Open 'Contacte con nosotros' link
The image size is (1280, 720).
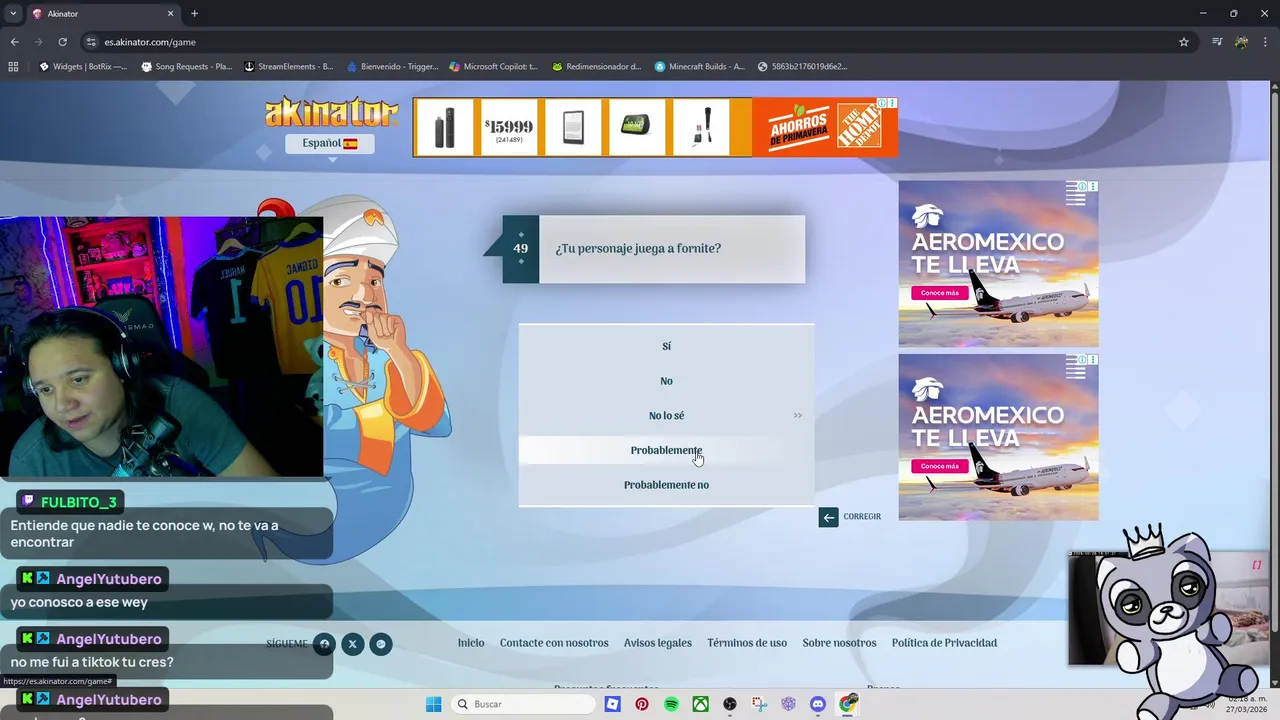pyautogui.click(x=554, y=643)
